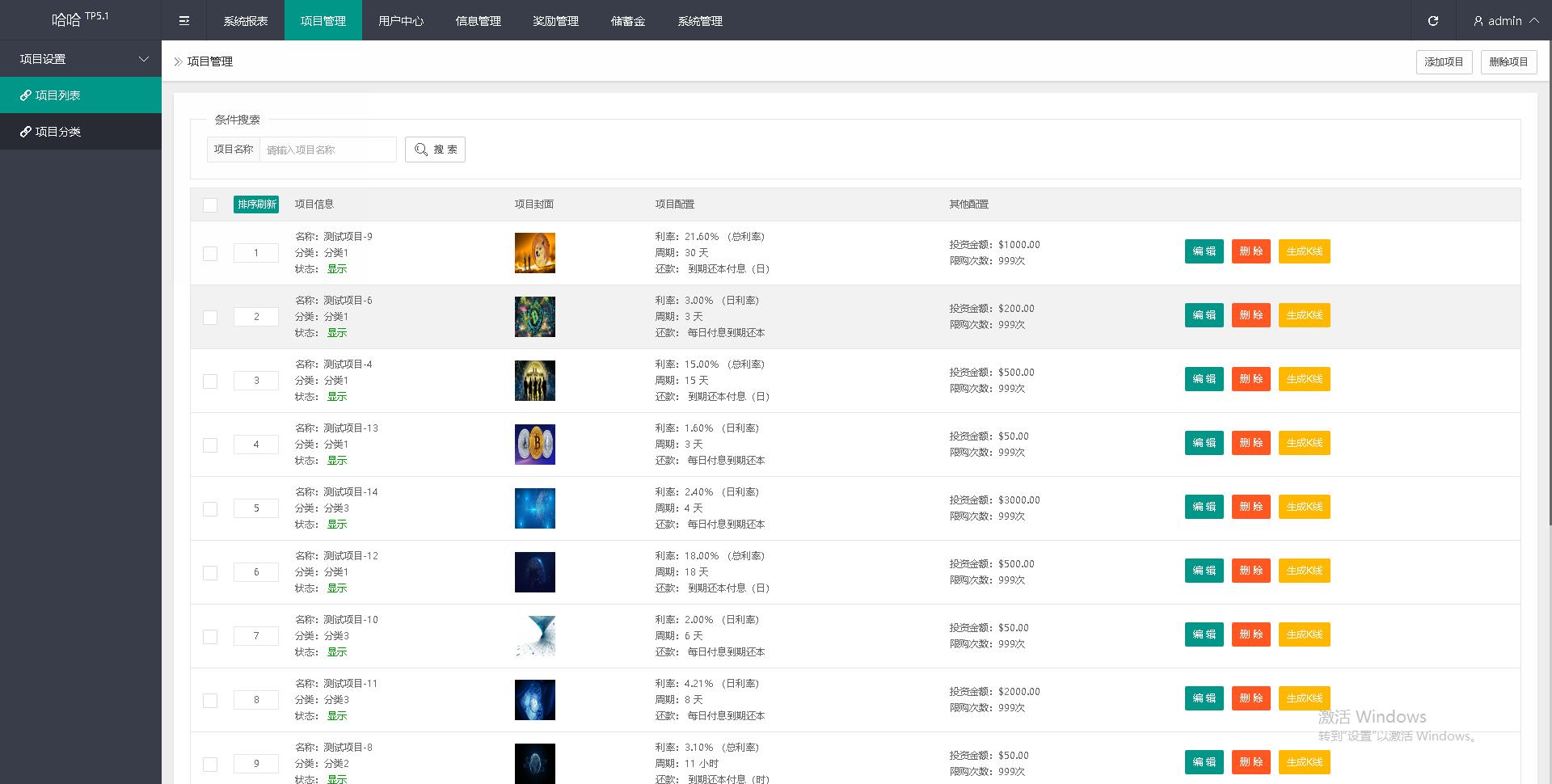
Task: Select checkbox for 测试项目-14 row
Action: 210,509
